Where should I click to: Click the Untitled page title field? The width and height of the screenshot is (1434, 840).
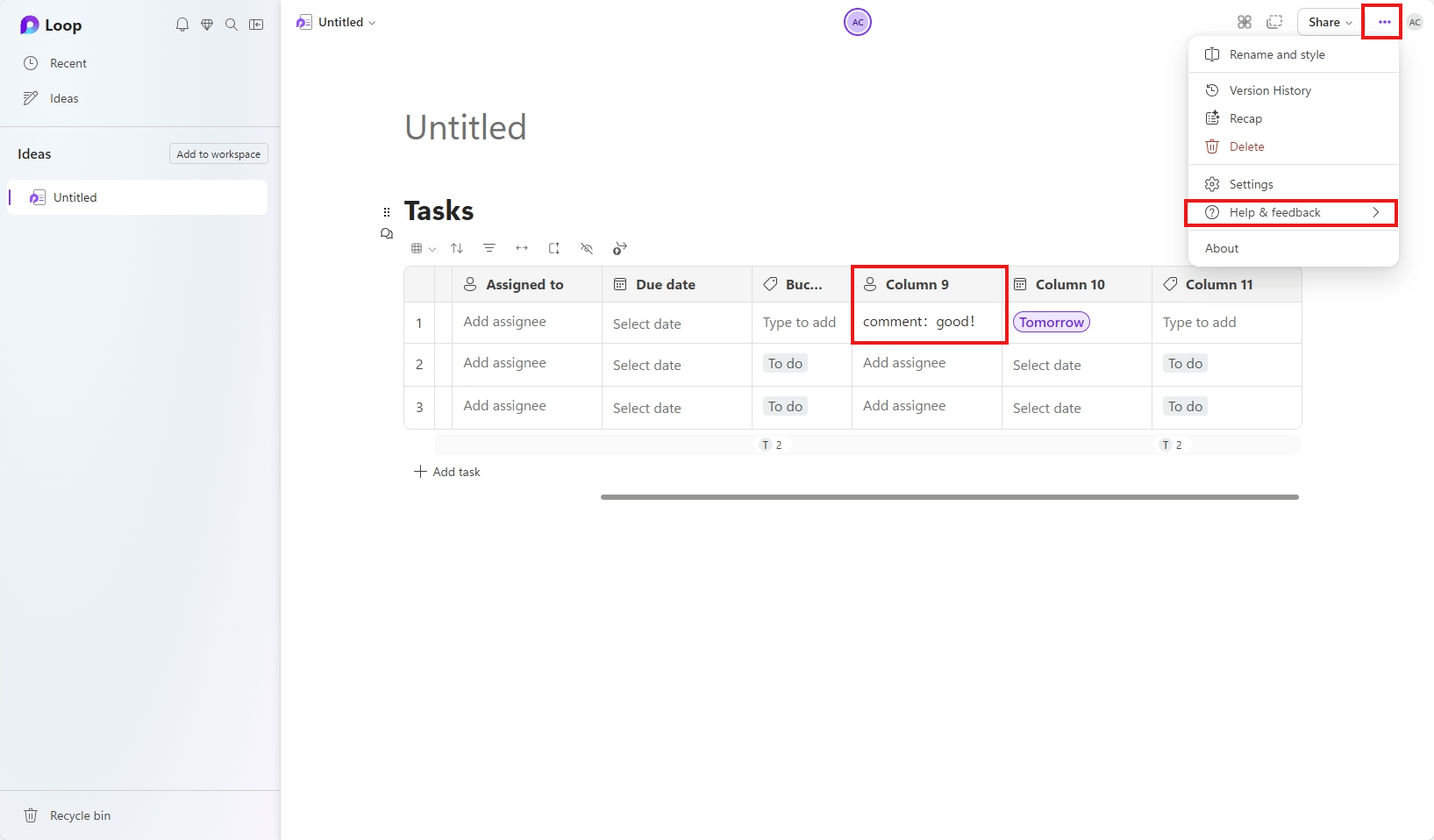466,128
